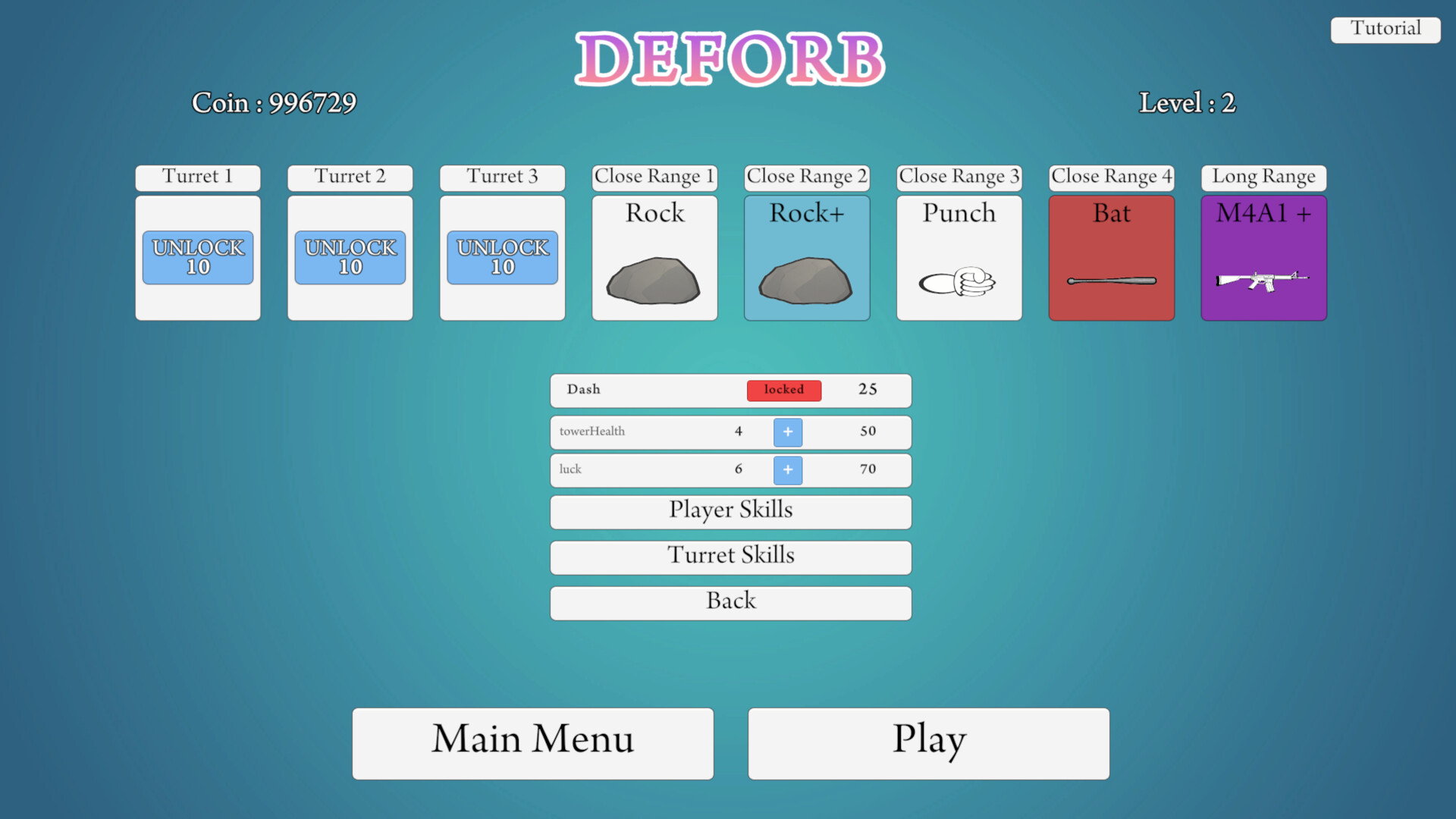Pick the red Bat weapon card
1456x819 pixels.
(x=1112, y=258)
